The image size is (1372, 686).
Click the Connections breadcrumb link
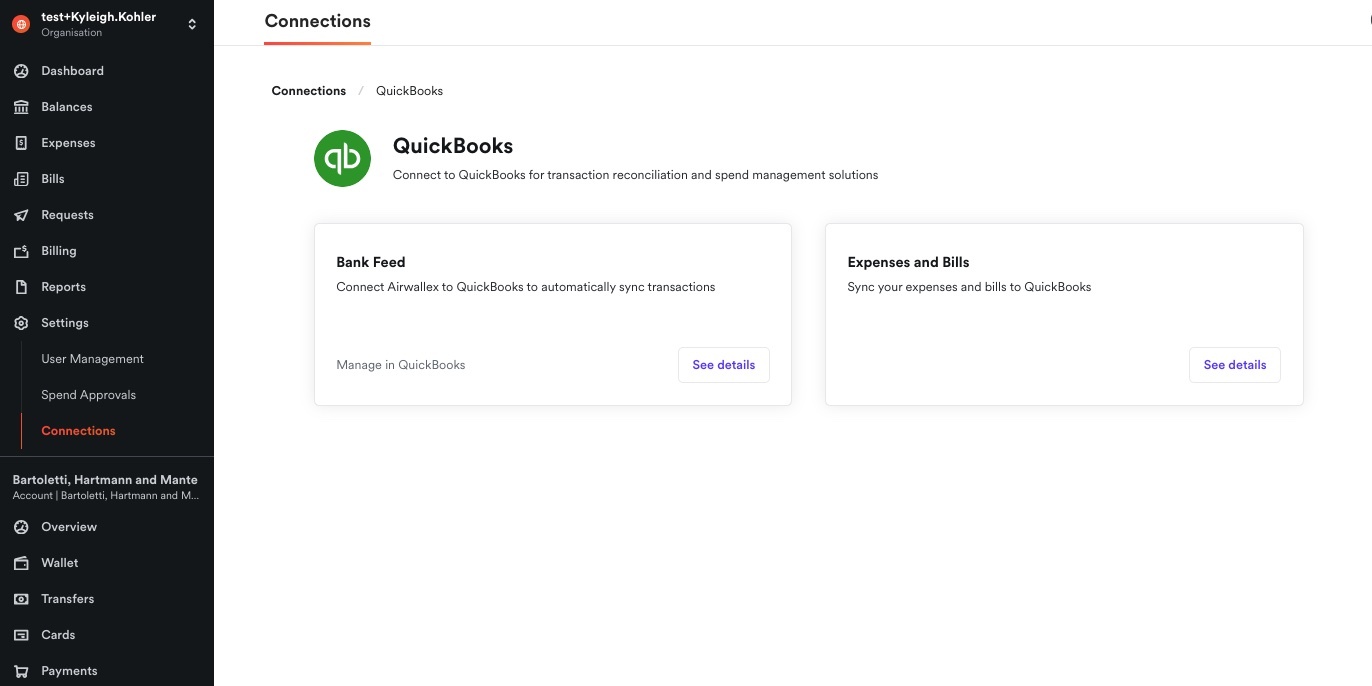tap(309, 91)
